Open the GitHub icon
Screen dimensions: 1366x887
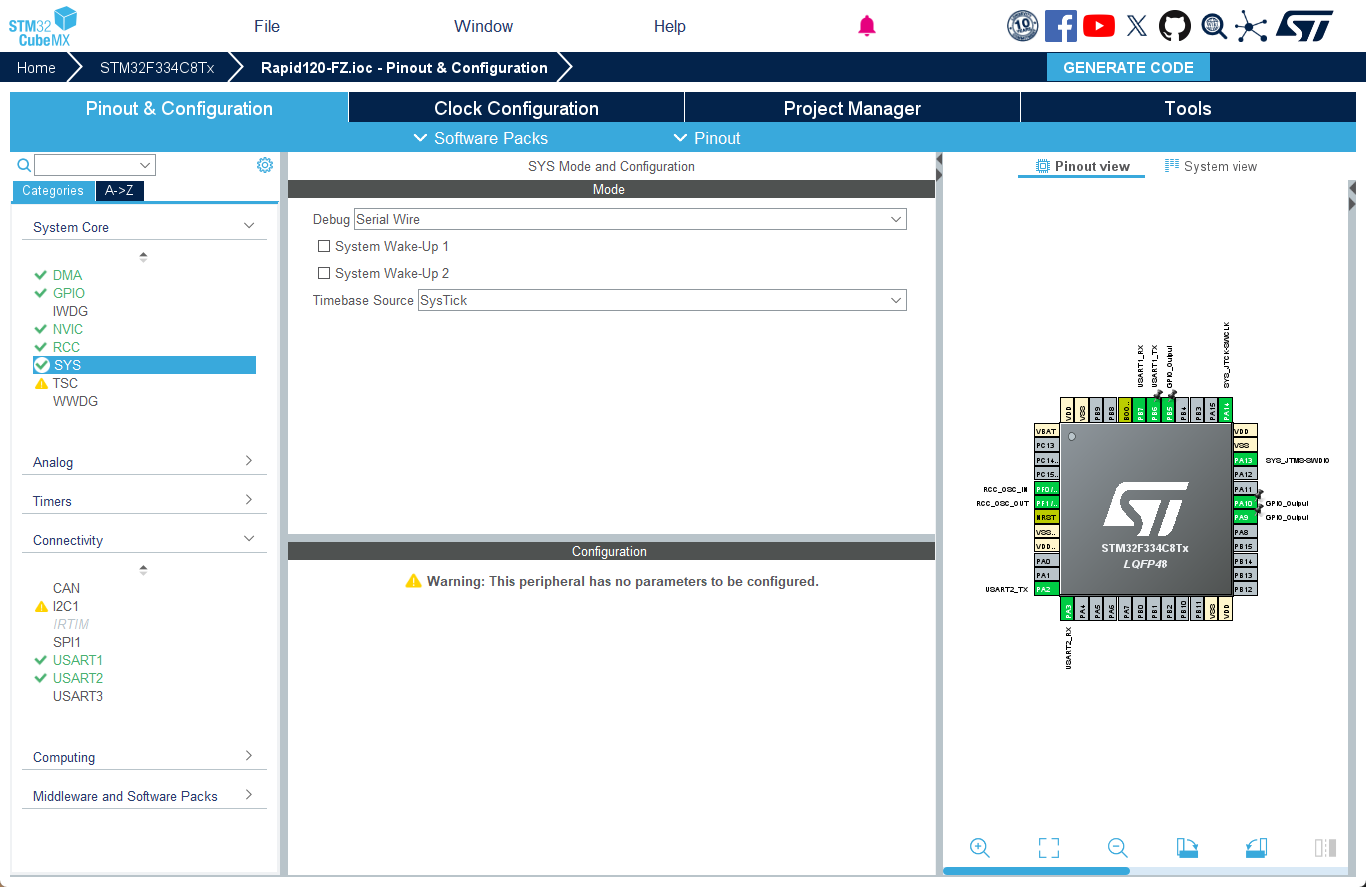1175,26
